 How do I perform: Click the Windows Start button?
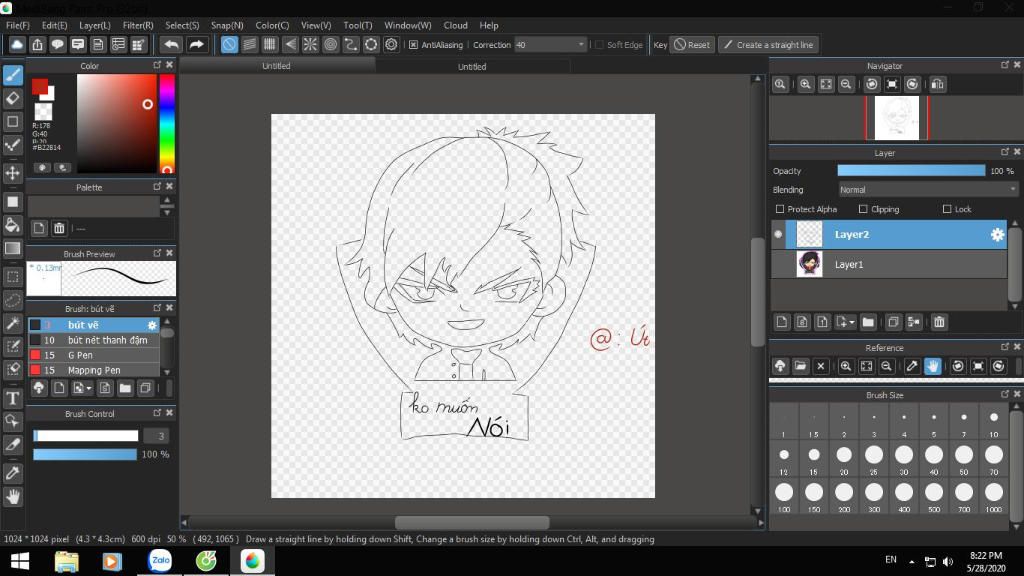coord(20,561)
